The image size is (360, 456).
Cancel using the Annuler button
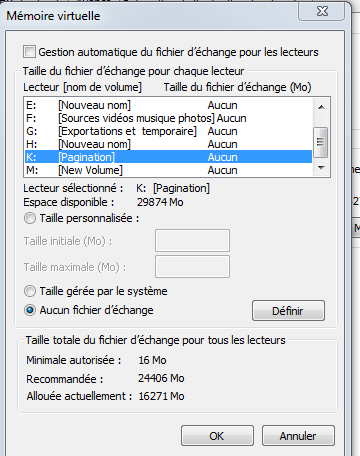point(298,436)
